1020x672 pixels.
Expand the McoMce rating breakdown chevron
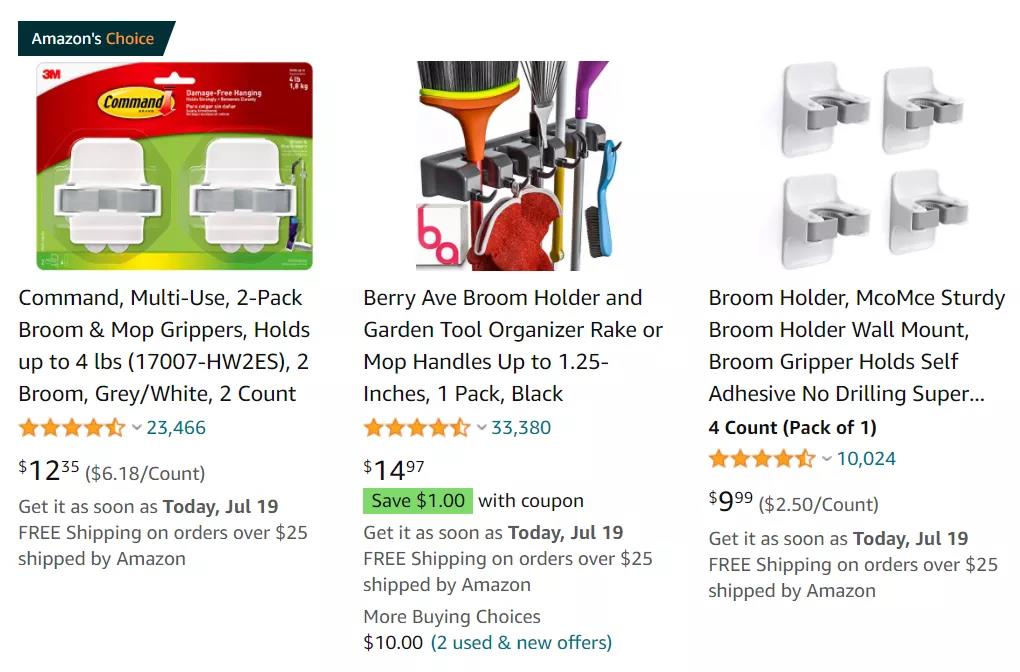point(827,459)
